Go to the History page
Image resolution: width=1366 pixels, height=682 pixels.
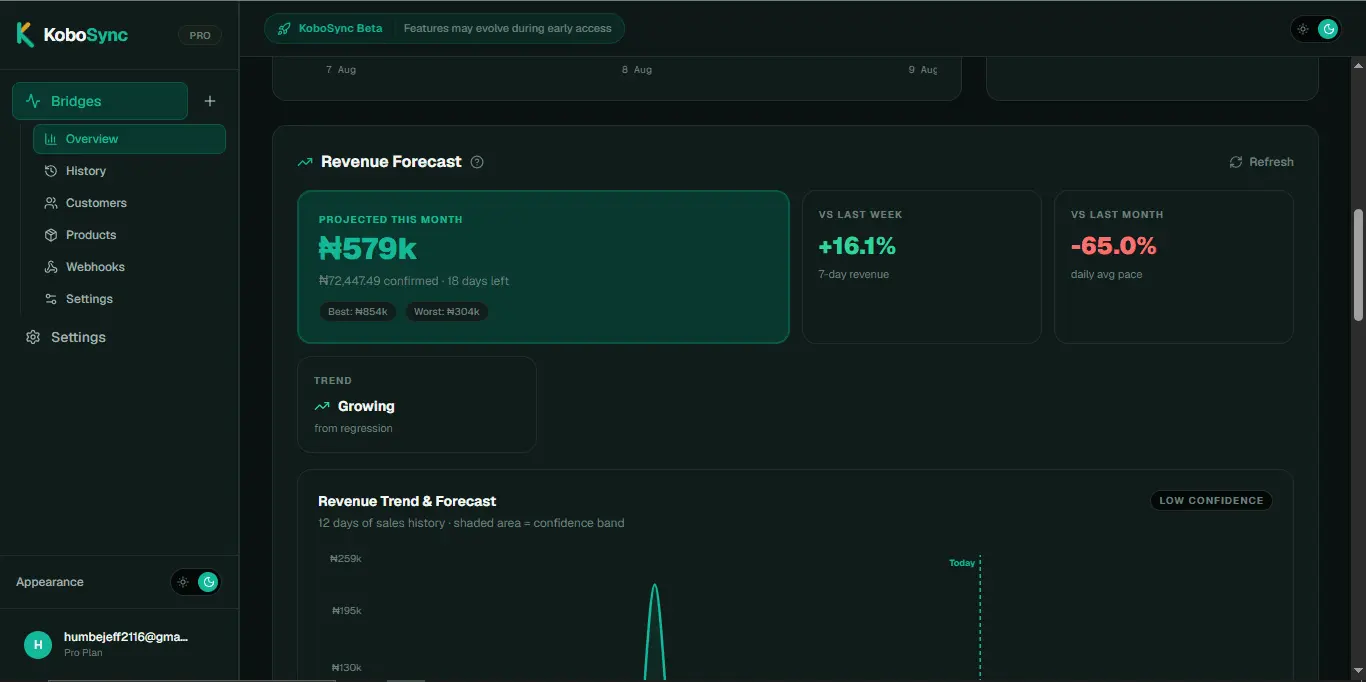(129, 171)
